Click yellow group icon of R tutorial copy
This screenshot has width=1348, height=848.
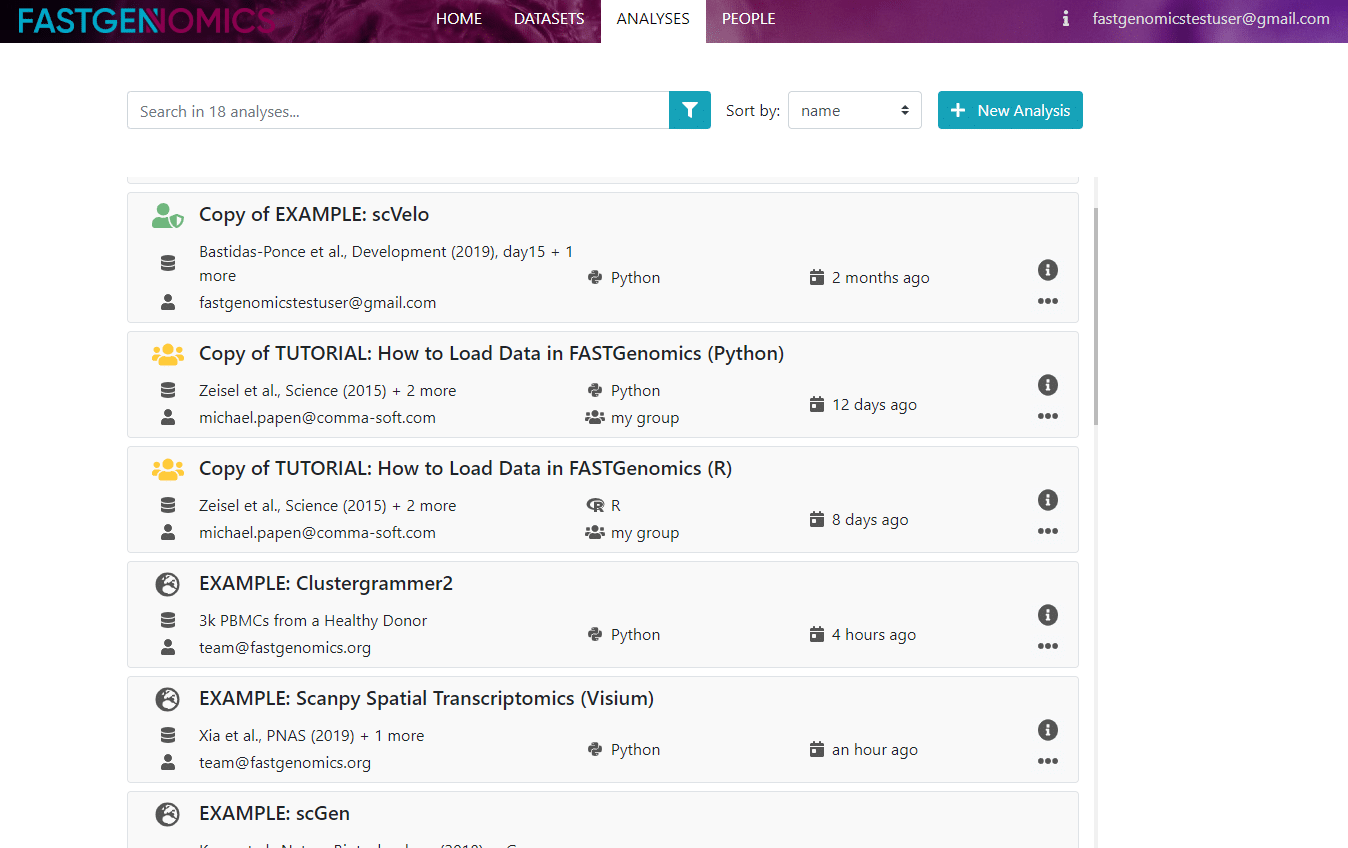[168, 469]
